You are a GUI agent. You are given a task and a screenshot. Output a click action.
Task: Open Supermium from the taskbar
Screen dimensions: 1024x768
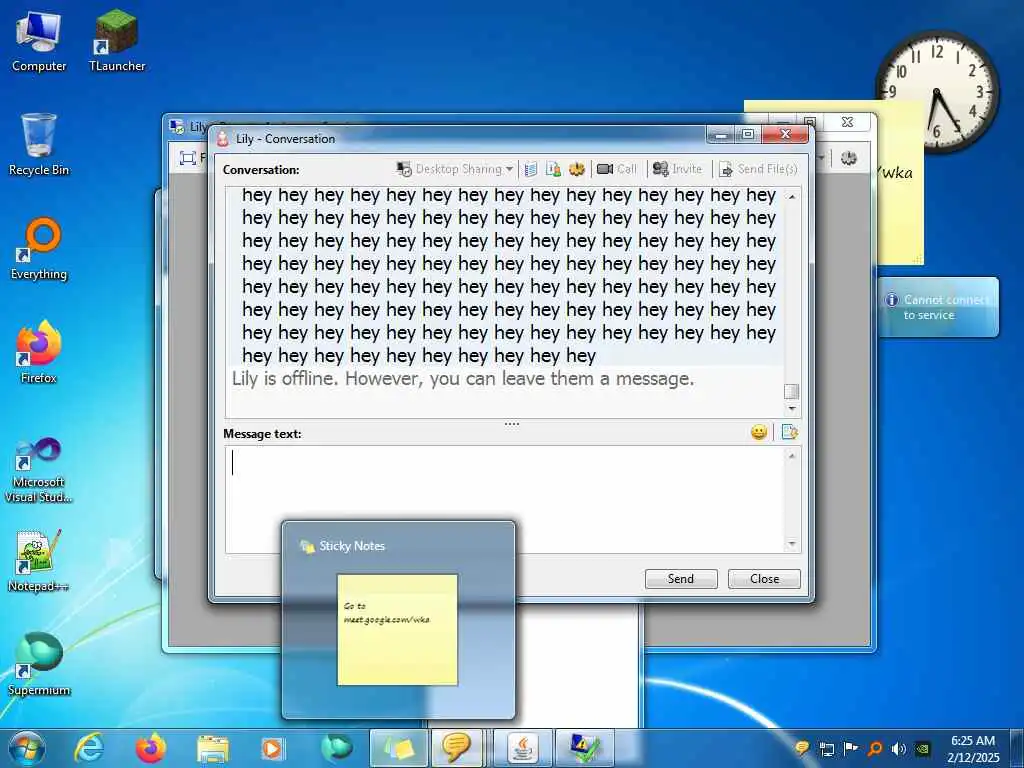pos(336,748)
